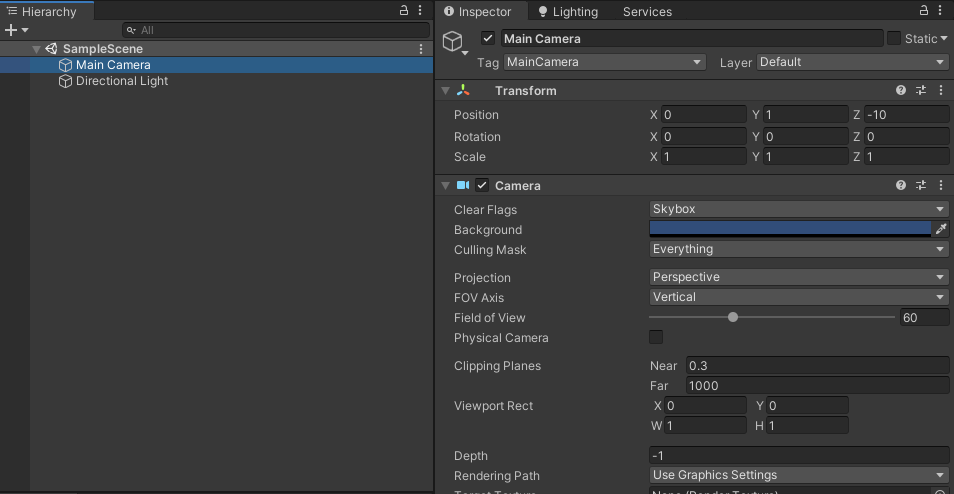Viewport: 954px width, 494px height.
Task: Collapse the SampleScene foldout triangle
Action: point(37,49)
